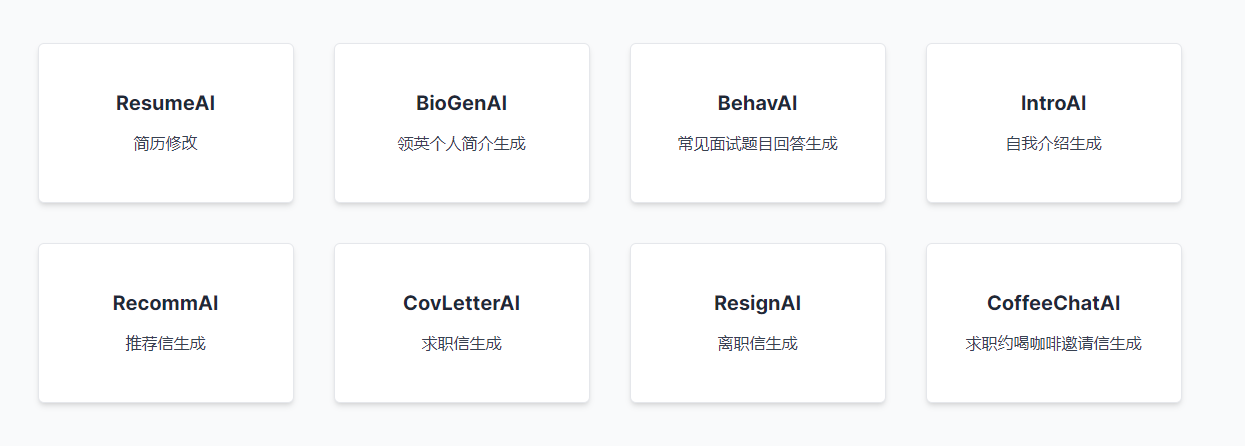
Task: Launch the CoffeeChatAI card
Action: tap(1054, 323)
